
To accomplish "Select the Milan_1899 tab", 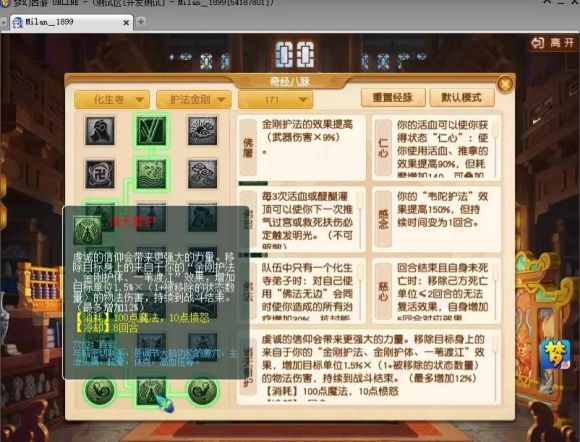I will tap(70, 22).
